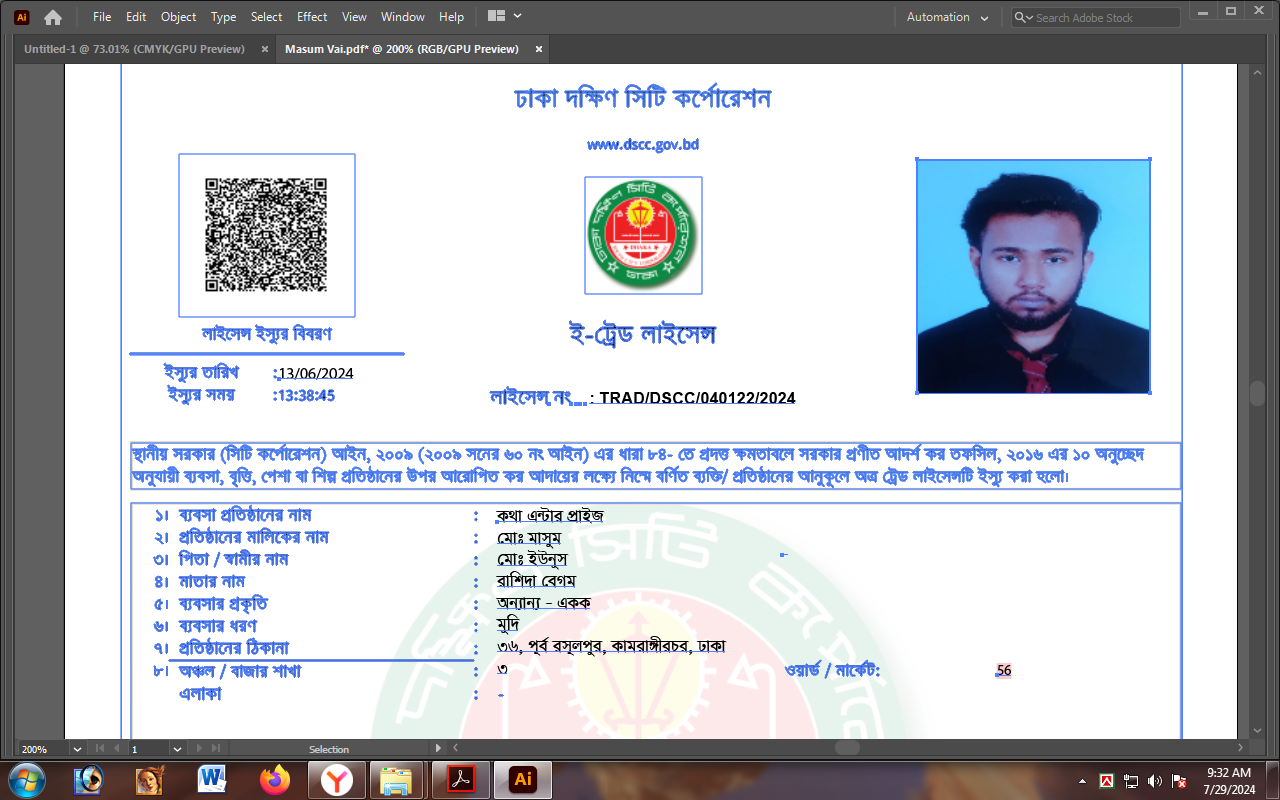The image size is (1280, 800).
Task: Click the Search Adobe Stock field
Action: point(1096,17)
